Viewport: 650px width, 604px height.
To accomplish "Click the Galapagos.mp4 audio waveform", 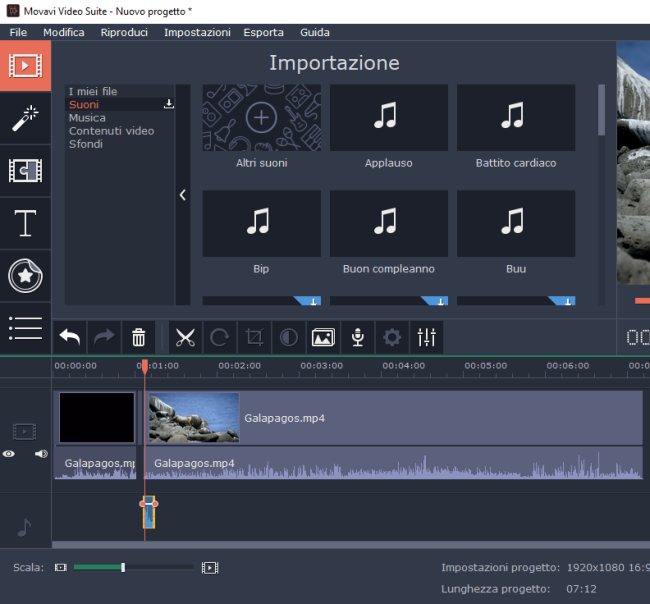I will click(x=395, y=463).
